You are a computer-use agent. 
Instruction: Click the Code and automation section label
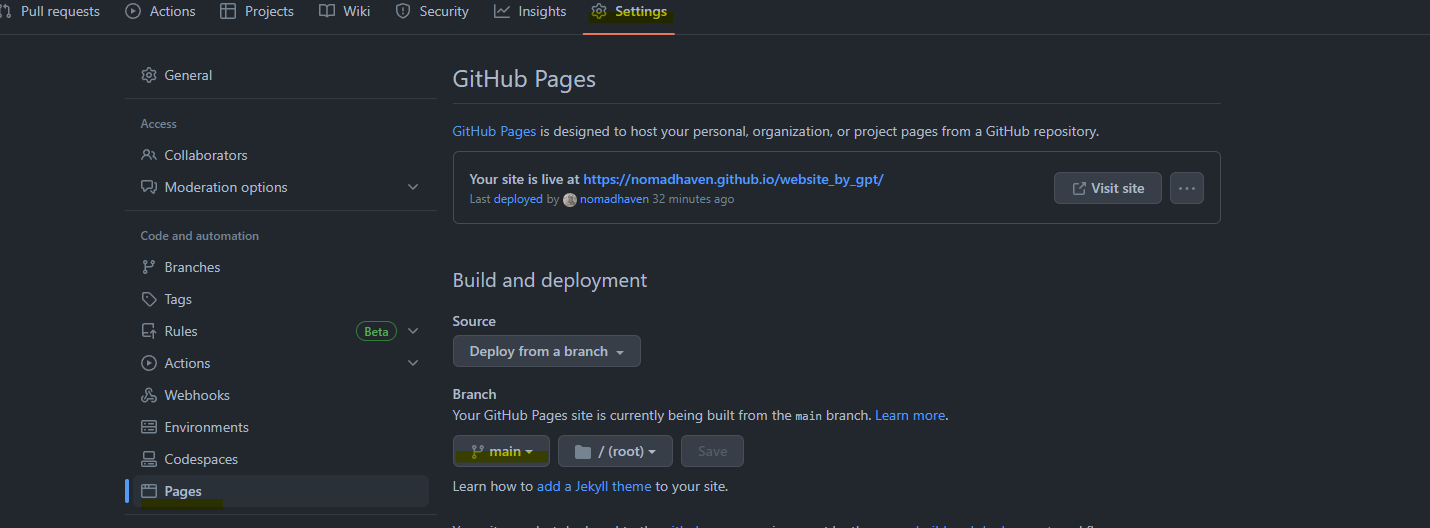(199, 236)
